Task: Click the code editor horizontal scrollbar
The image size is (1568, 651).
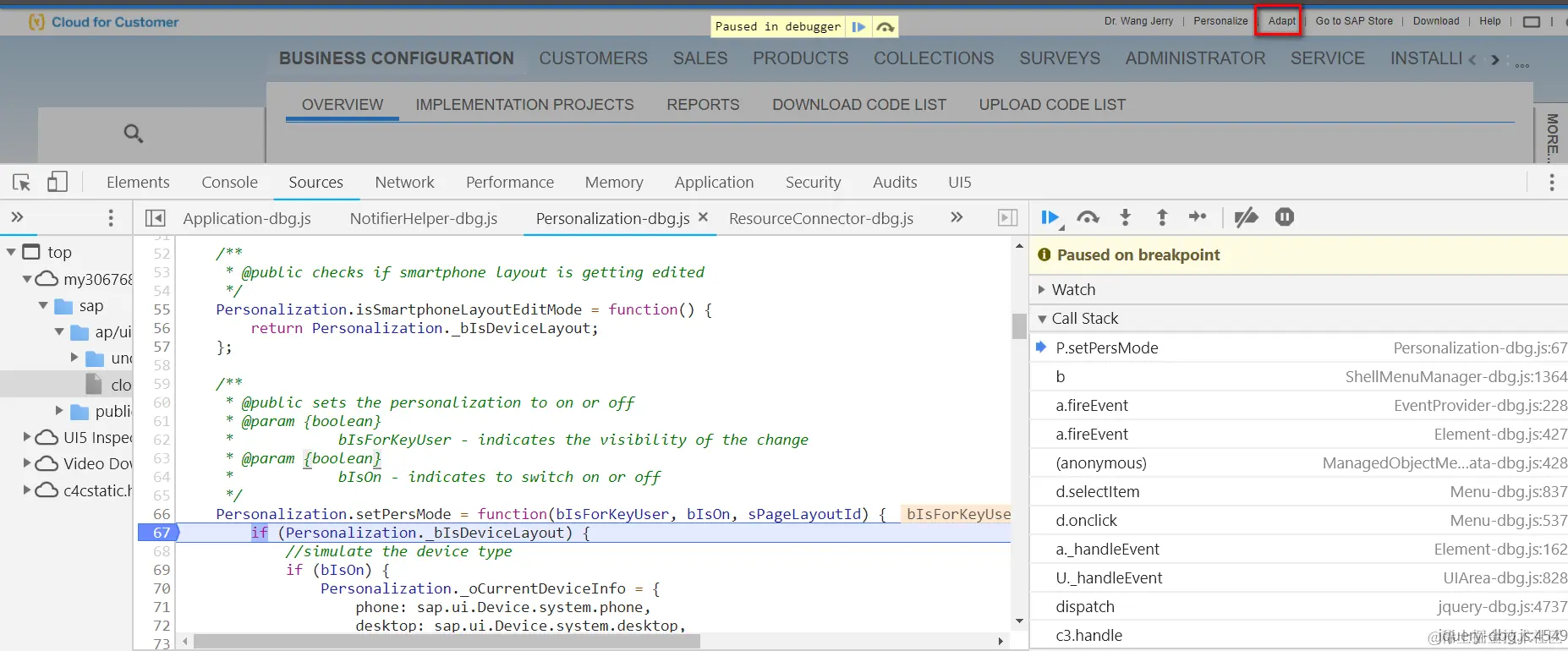Action: [447, 642]
